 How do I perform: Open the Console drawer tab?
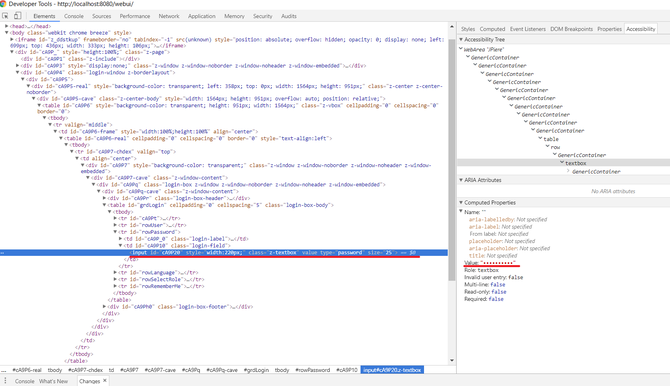click(24, 381)
